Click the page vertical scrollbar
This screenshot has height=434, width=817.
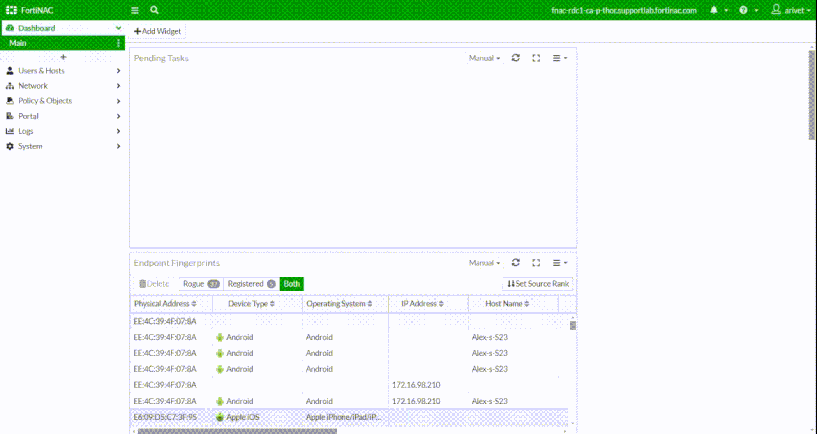[x=812, y=95]
